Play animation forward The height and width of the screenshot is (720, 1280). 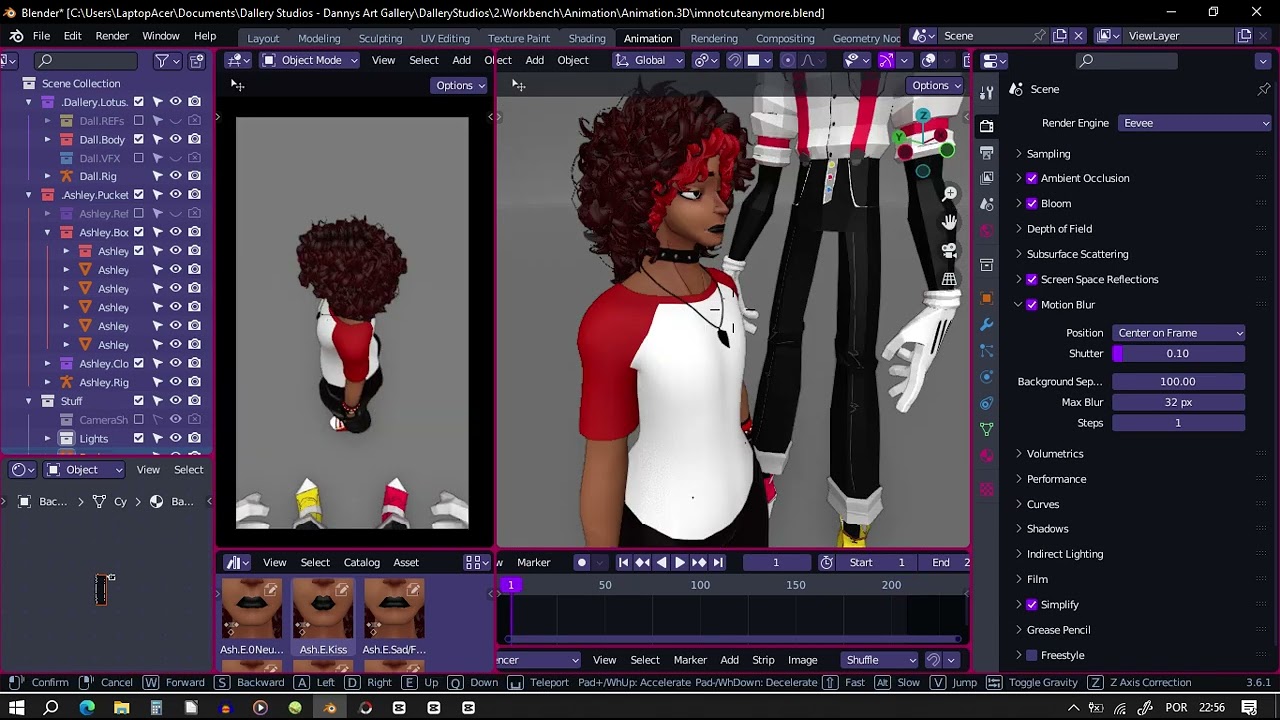pyautogui.click(x=680, y=562)
